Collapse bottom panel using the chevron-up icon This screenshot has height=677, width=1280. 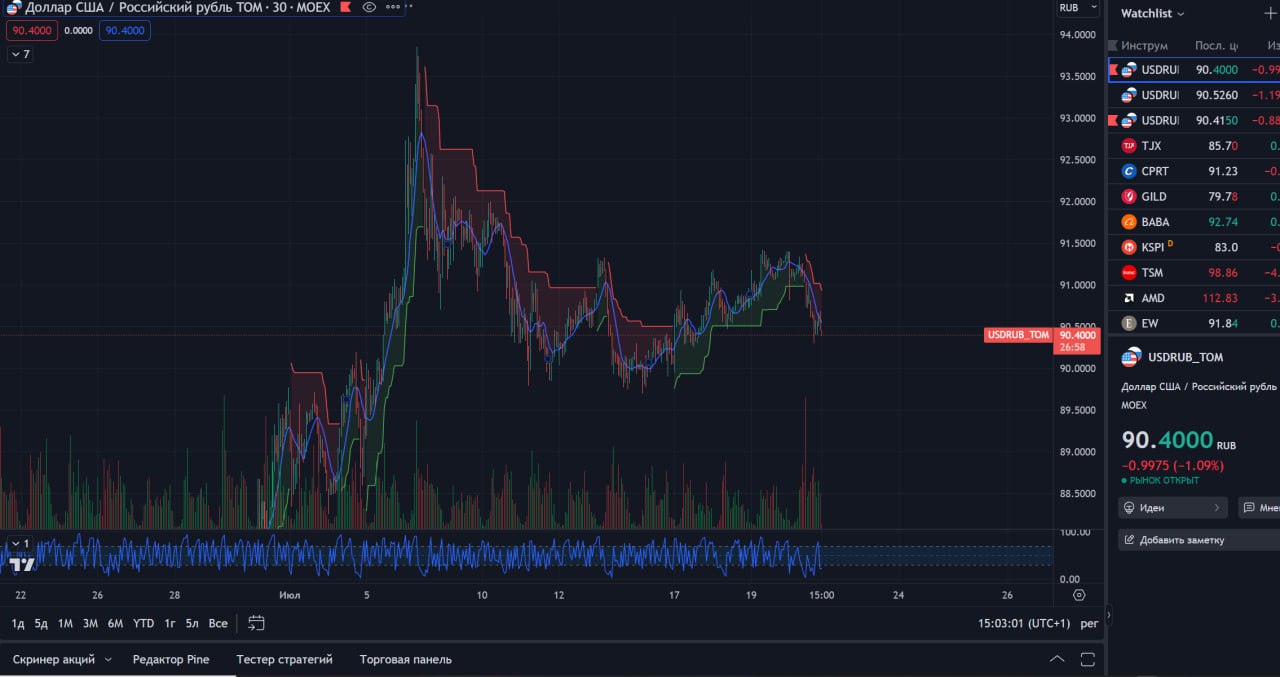[x=1057, y=659]
